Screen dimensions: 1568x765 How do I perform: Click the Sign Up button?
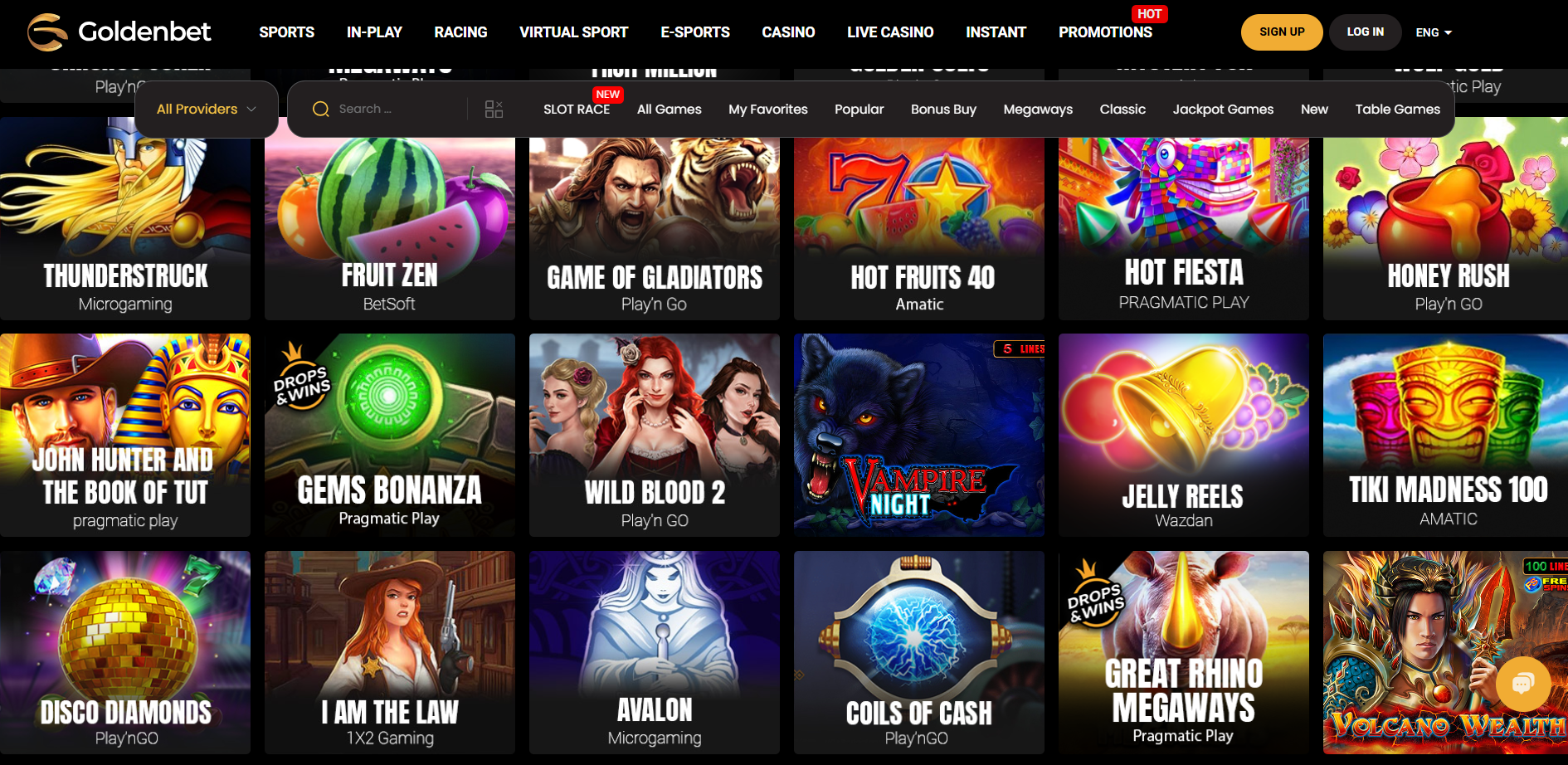click(x=1282, y=32)
